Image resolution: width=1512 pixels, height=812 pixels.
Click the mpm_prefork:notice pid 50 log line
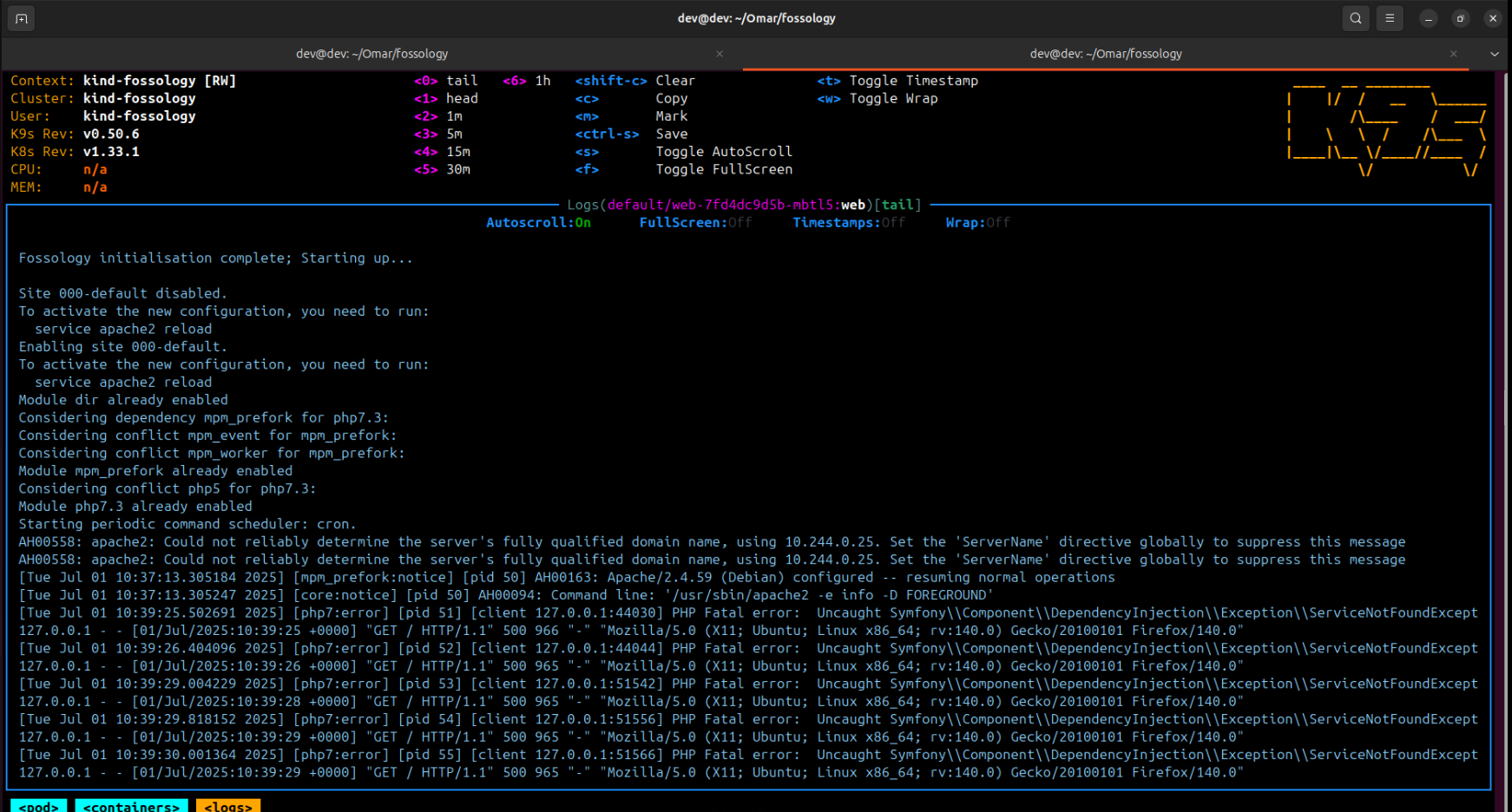point(567,578)
